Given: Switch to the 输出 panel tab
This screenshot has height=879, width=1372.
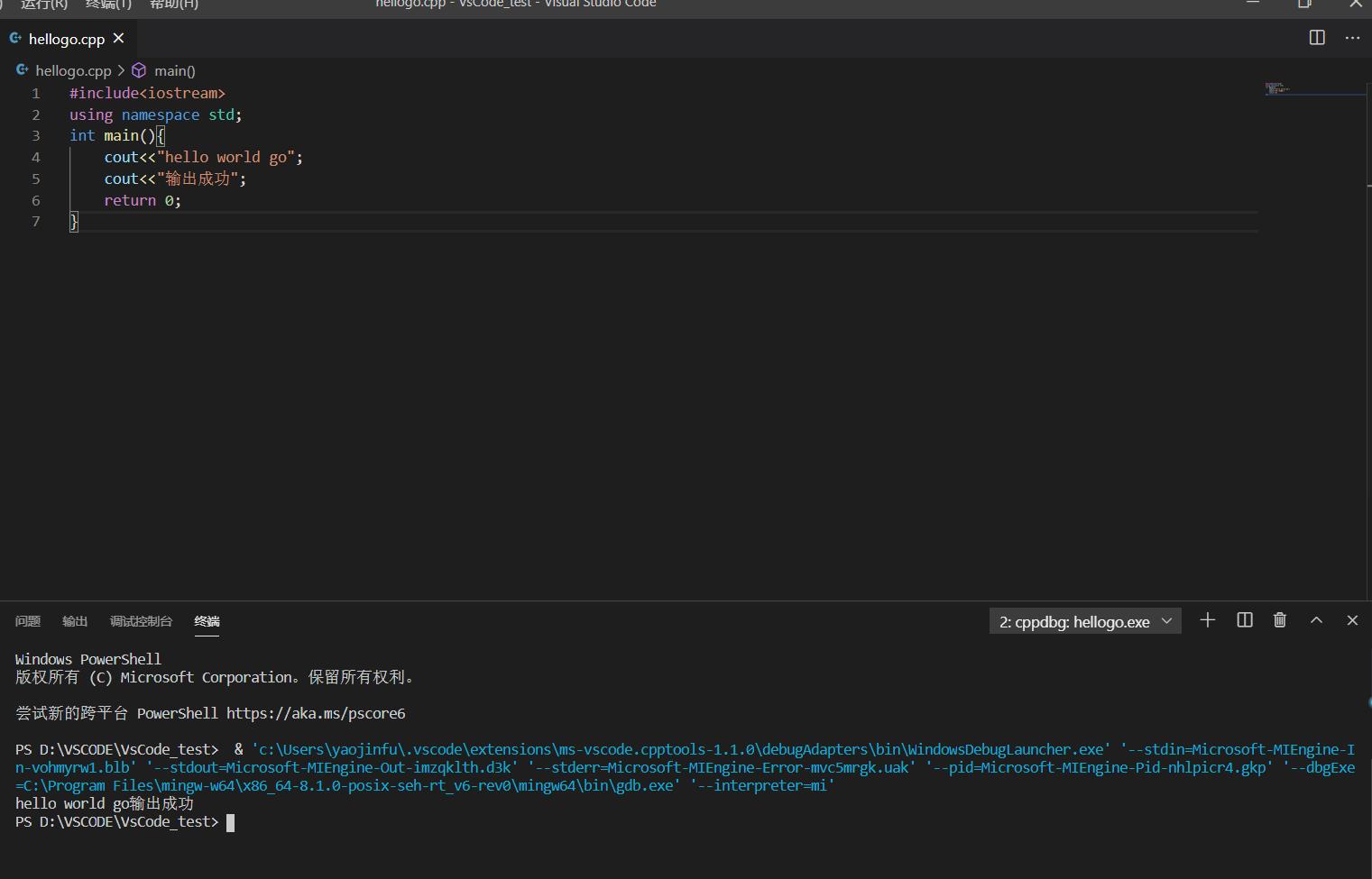Looking at the screenshot, I should [x=75, y=621].
